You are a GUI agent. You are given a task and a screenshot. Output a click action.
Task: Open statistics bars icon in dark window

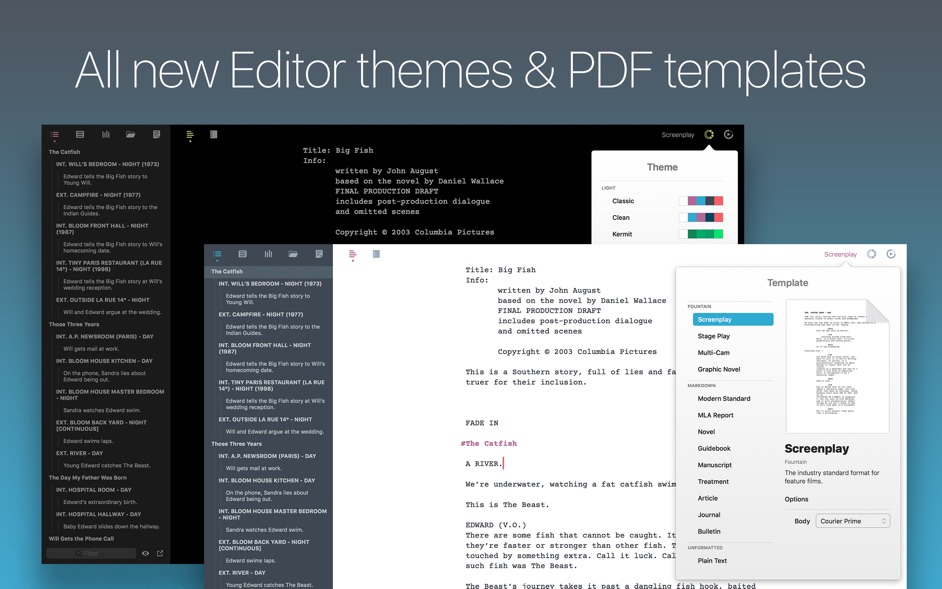106,135
